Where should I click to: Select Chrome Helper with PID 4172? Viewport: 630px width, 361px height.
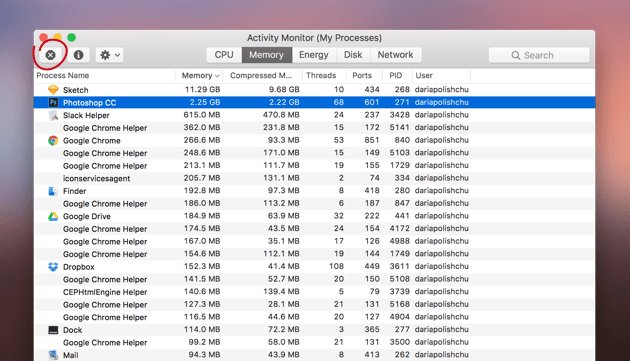105,229
